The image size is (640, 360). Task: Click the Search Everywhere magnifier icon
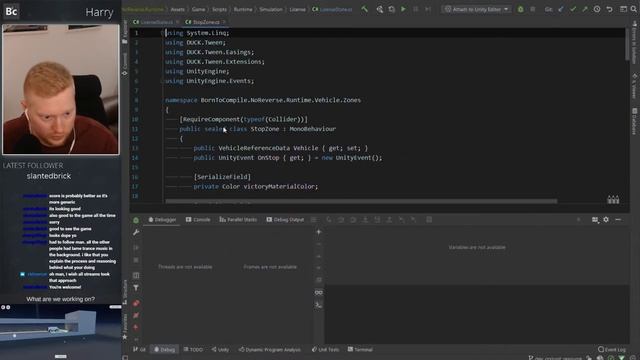click(633, 9)
